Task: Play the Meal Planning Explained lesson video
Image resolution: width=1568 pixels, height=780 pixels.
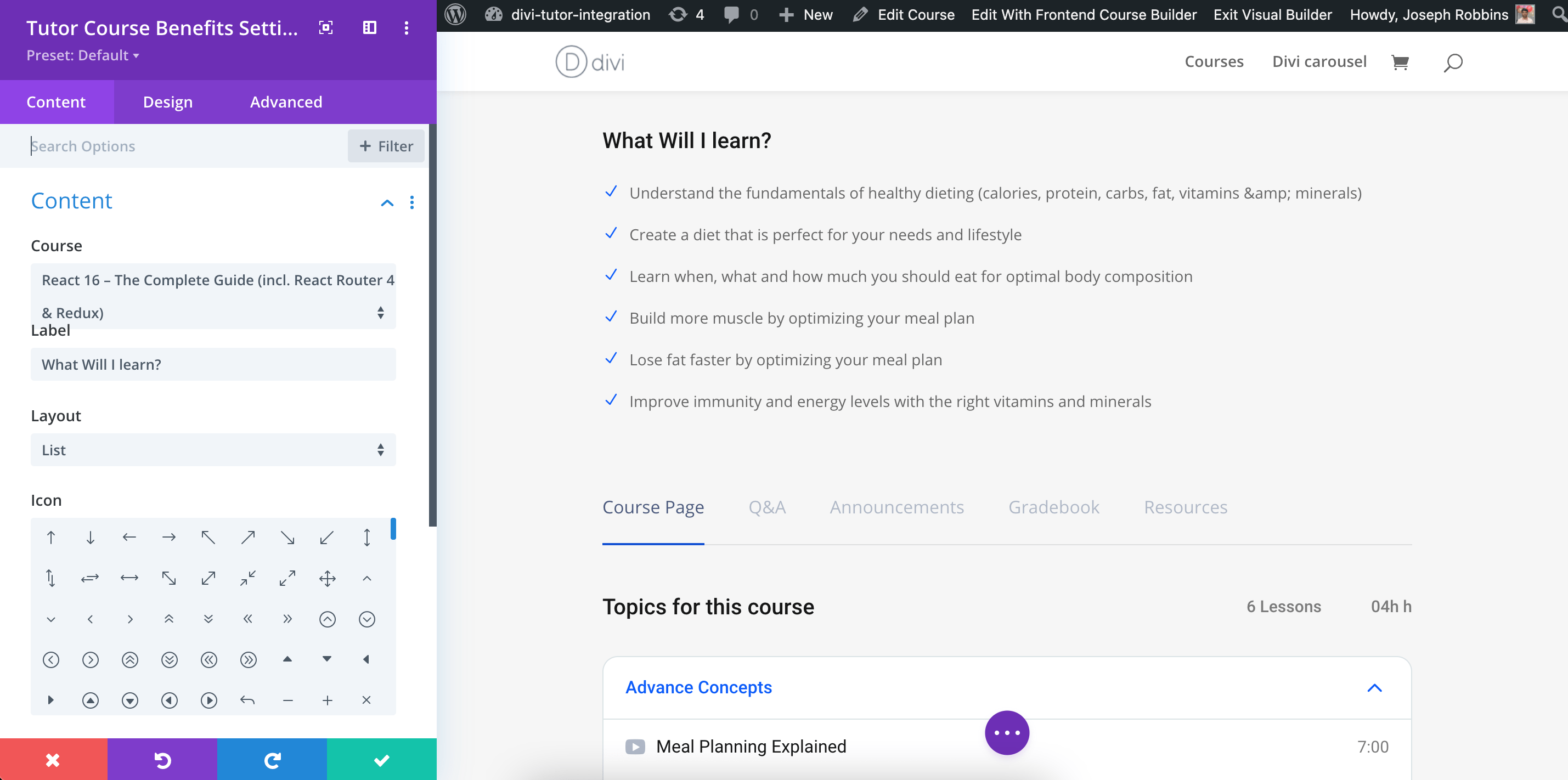Action: [635, 746]
